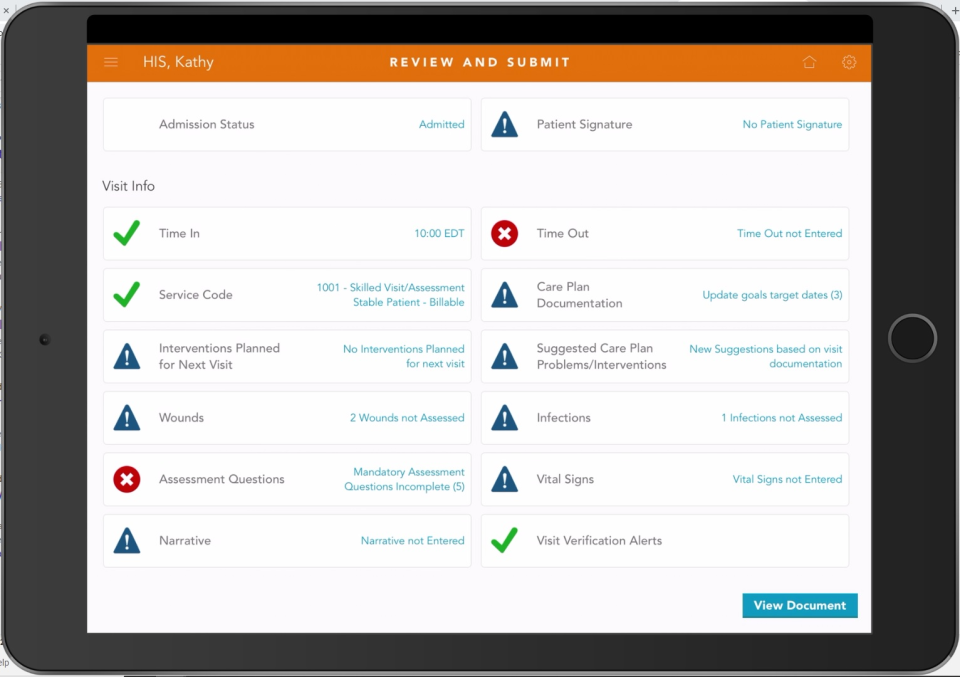The height and width of the screenshot is (677, 960).
Task: Click the 2 Wounds not Assessed link
Action: 406,417
